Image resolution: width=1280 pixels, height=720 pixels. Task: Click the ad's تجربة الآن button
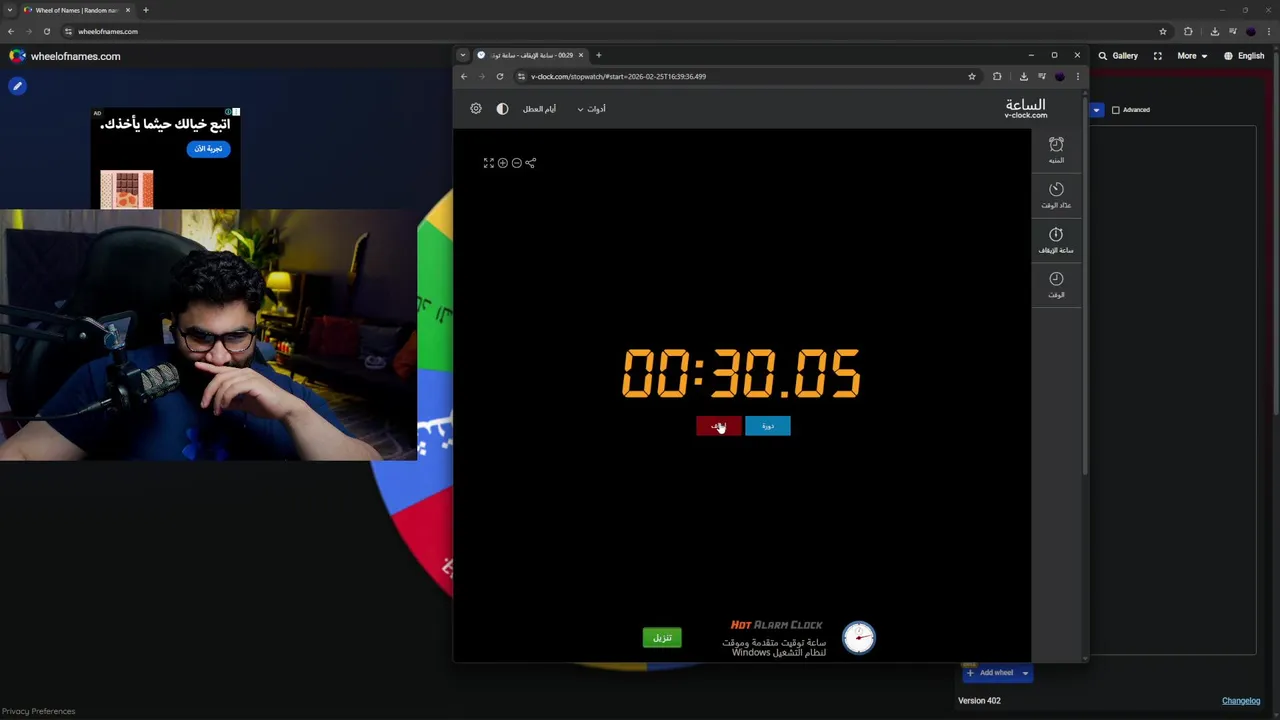tap(208, 149)
